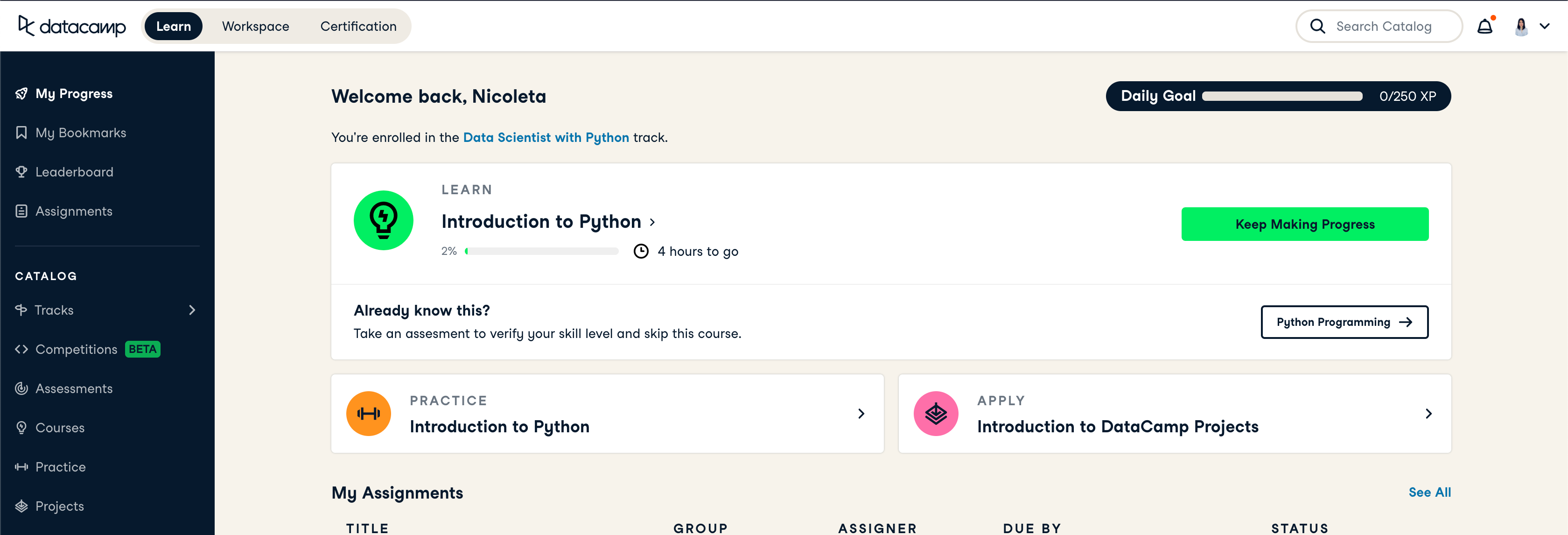The width and height of the screenshot is (1568, 535).
Task: Open the Data Scientist with Python track link
Action: pos(546,138)
